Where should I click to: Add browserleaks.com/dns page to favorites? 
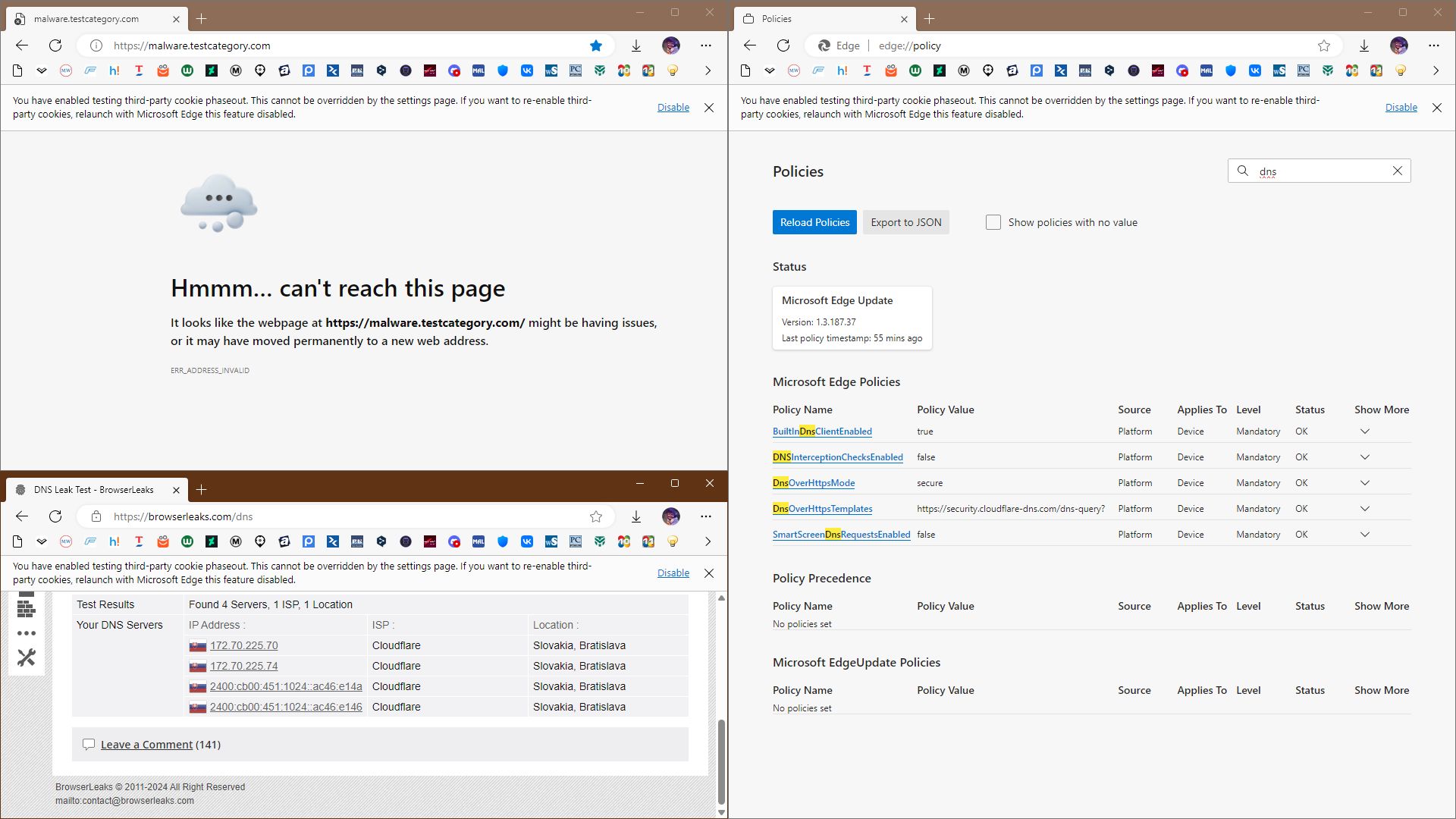pos(596,516)
